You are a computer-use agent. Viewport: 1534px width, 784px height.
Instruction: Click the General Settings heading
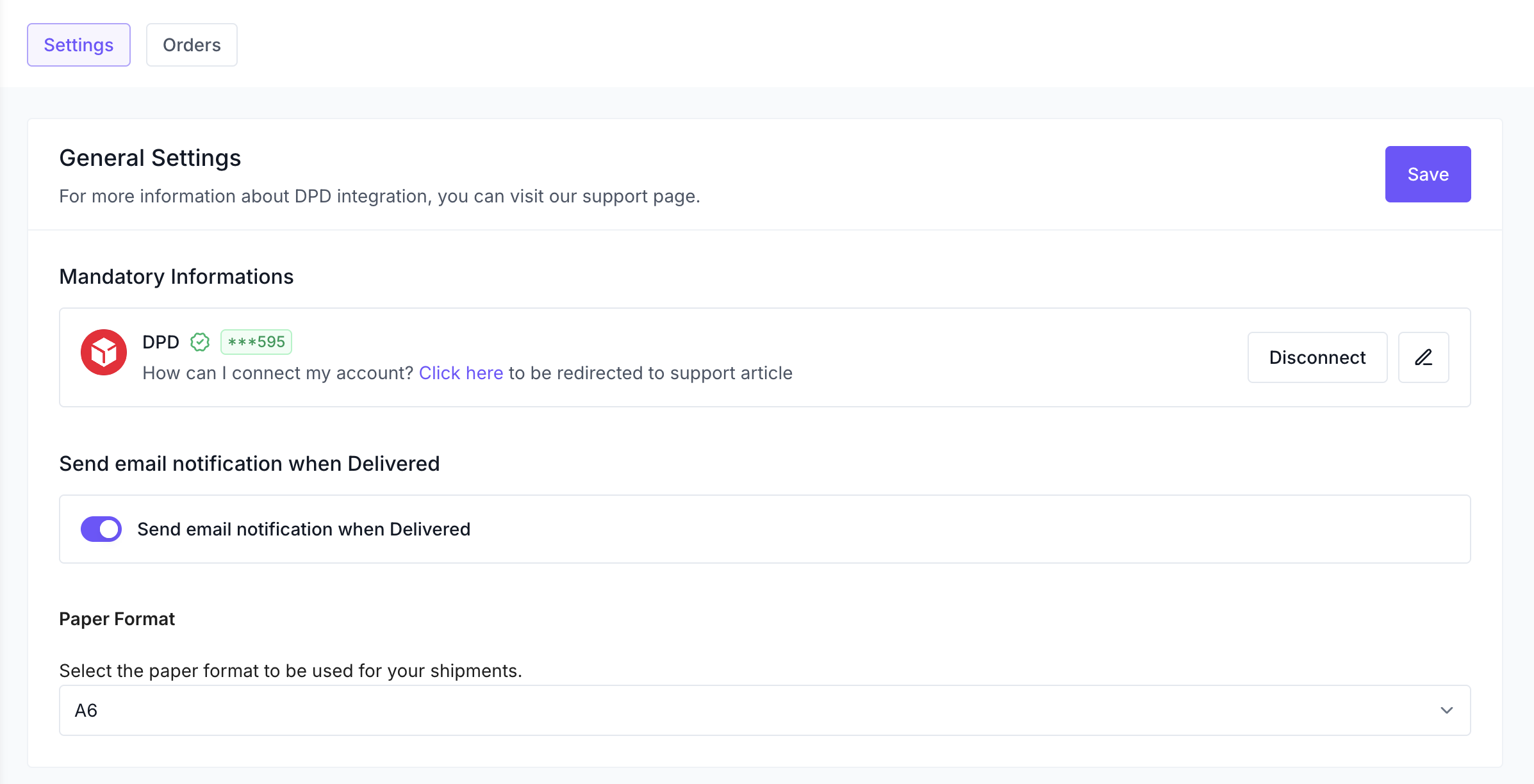[150, 158]
